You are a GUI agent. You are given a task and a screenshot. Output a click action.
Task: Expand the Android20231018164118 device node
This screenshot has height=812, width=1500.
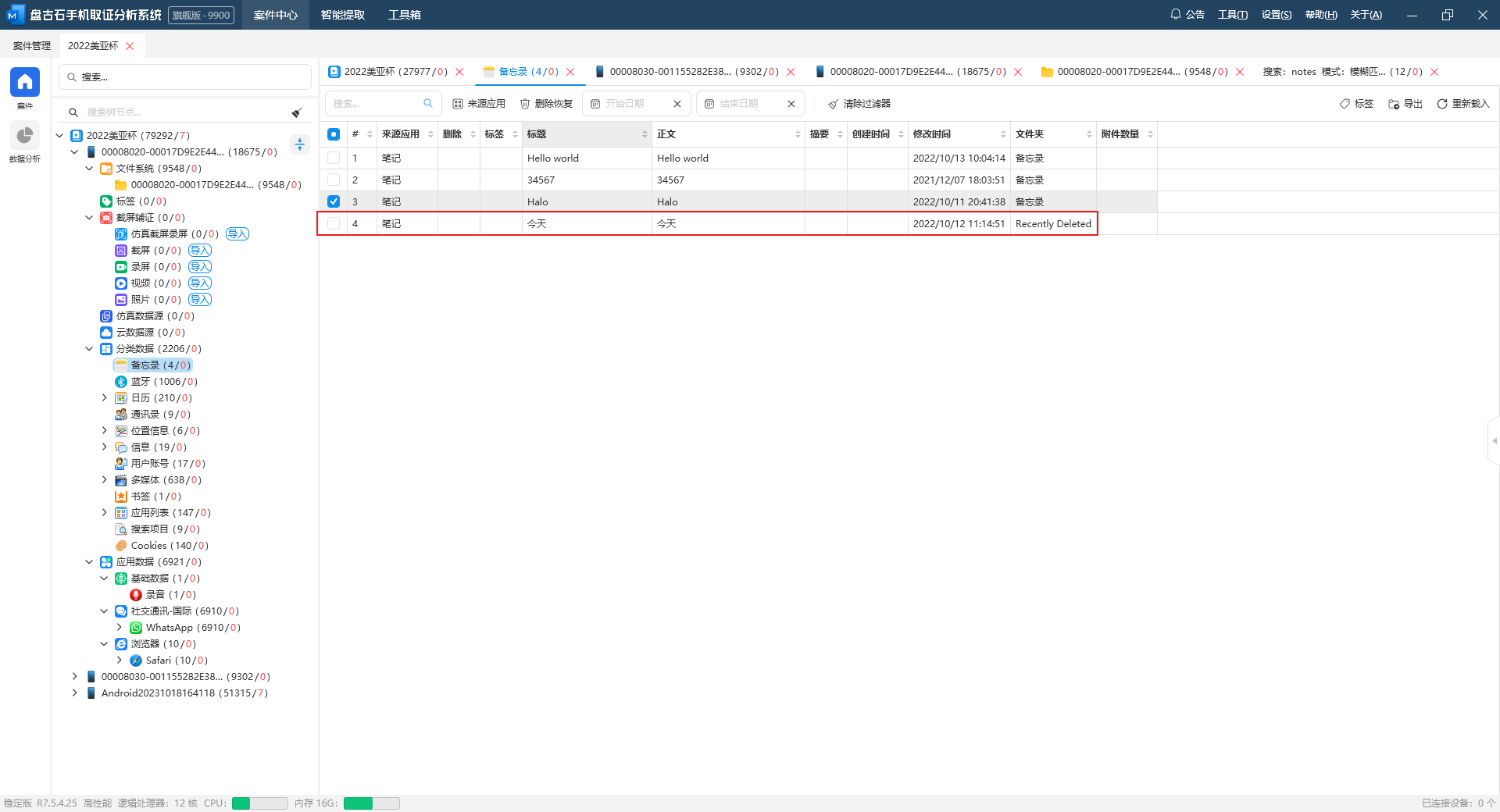[x=74, y=693]
